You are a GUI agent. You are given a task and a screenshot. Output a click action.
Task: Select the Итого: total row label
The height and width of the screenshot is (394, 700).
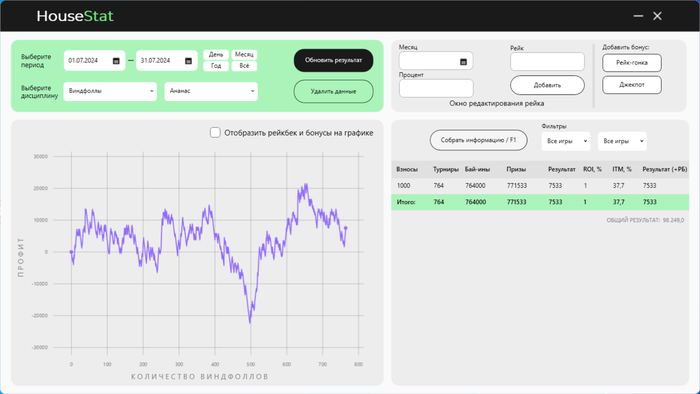(x=406, y=202)
